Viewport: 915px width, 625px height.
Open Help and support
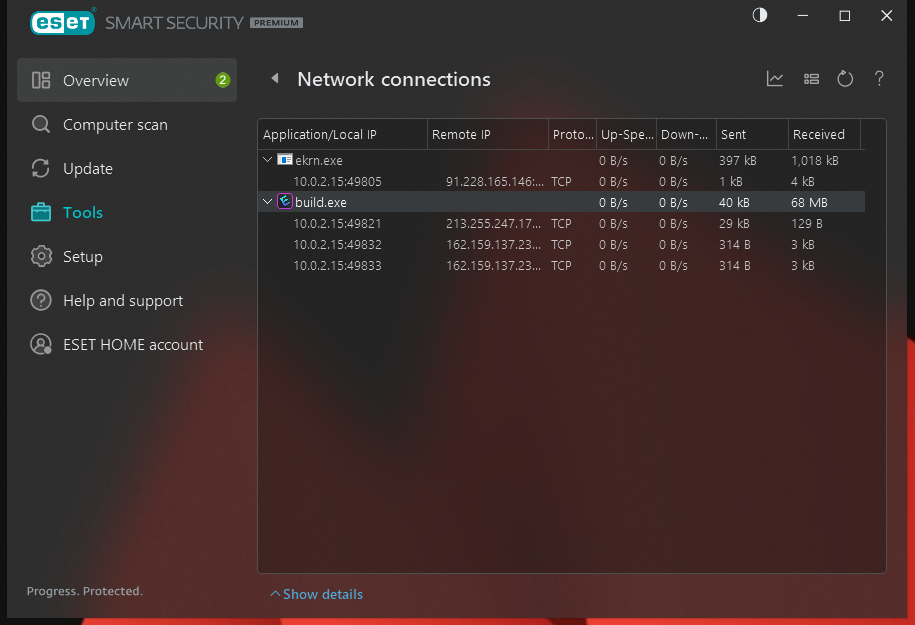coord(123,301)
